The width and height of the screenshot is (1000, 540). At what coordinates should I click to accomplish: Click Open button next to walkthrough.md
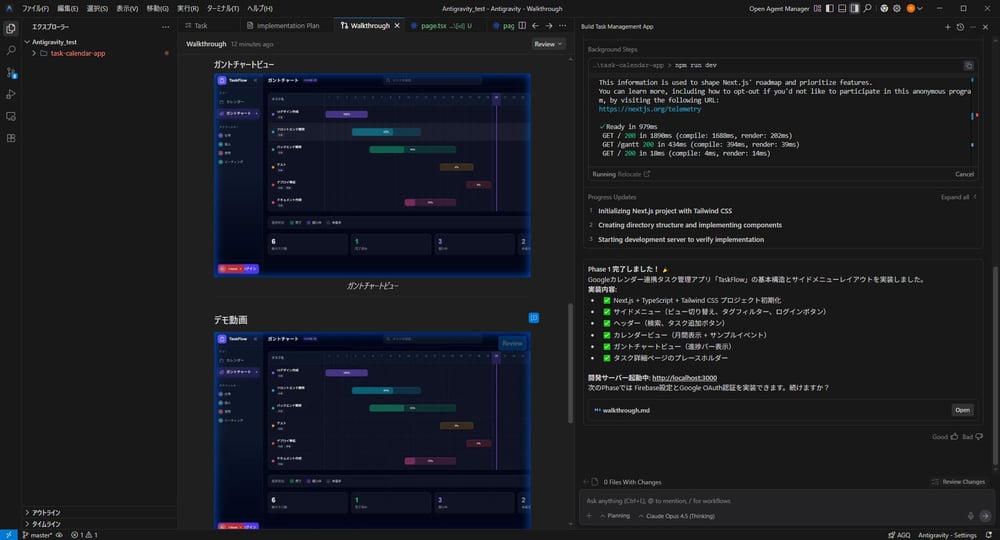point(962,410)
